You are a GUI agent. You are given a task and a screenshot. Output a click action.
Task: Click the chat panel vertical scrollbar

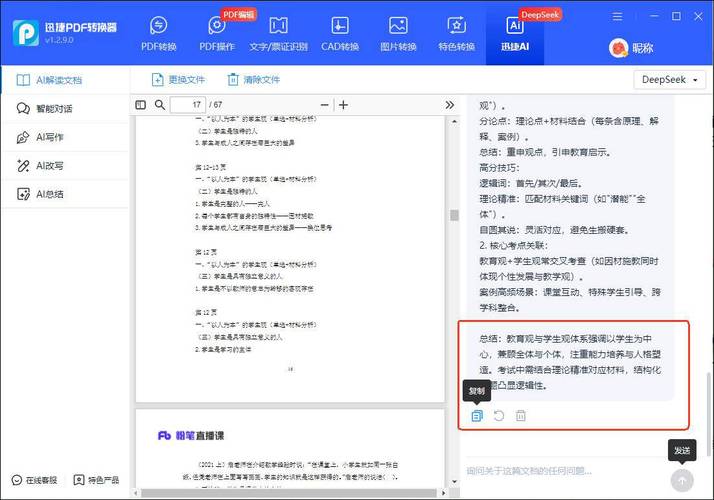tap(708, 414)
